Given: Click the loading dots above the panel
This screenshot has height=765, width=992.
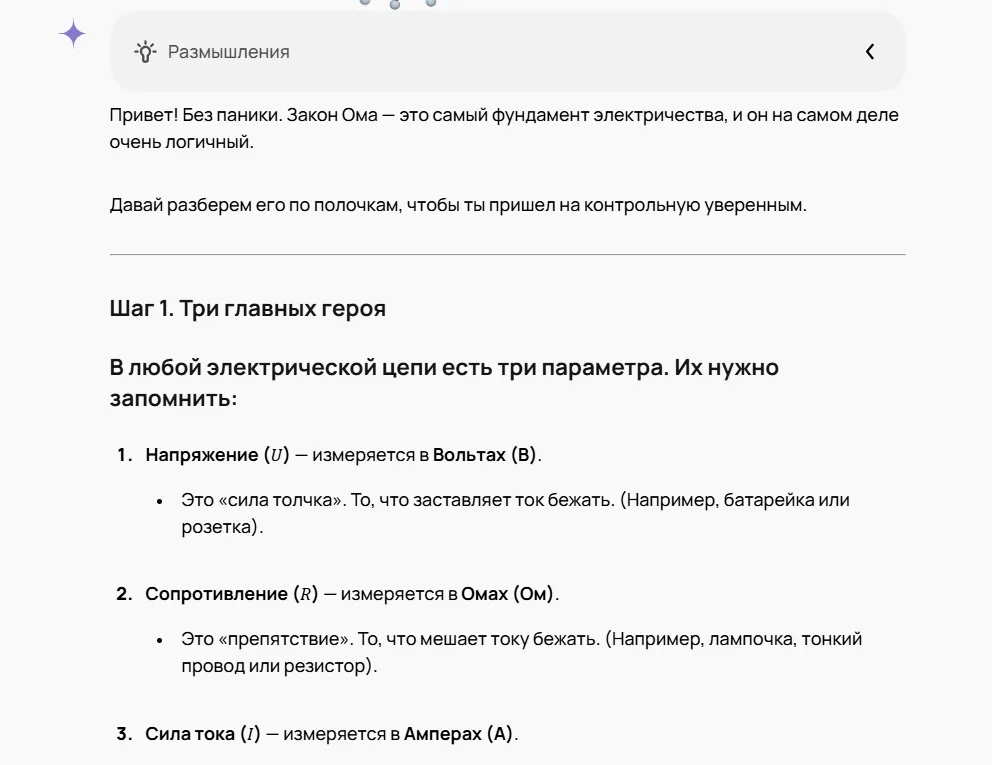Looking at the screenshot, I should pos(397,3).
